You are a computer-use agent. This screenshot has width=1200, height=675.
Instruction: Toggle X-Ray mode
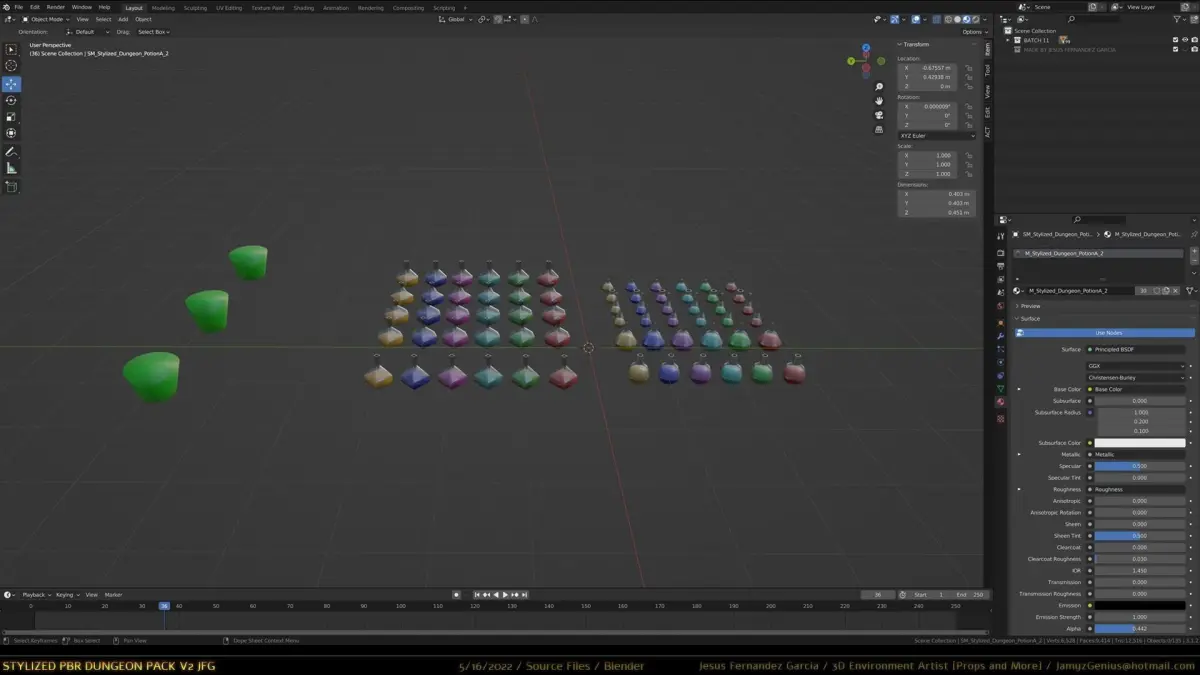[936, 19]
